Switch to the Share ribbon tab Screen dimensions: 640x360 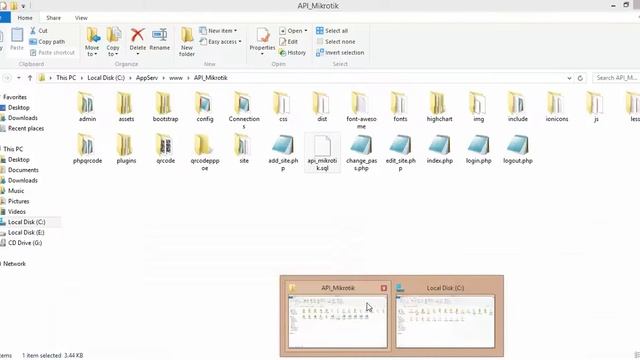pyautogui.click(x=53, y=18)
